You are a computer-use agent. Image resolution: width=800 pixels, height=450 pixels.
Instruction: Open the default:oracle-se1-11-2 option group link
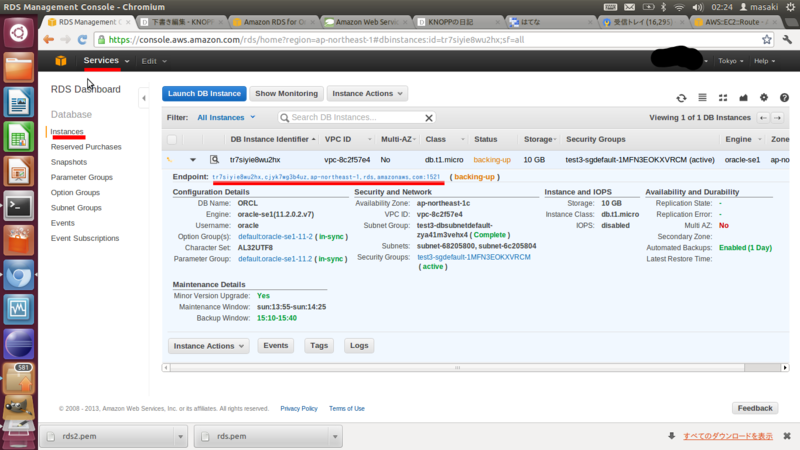275,237
